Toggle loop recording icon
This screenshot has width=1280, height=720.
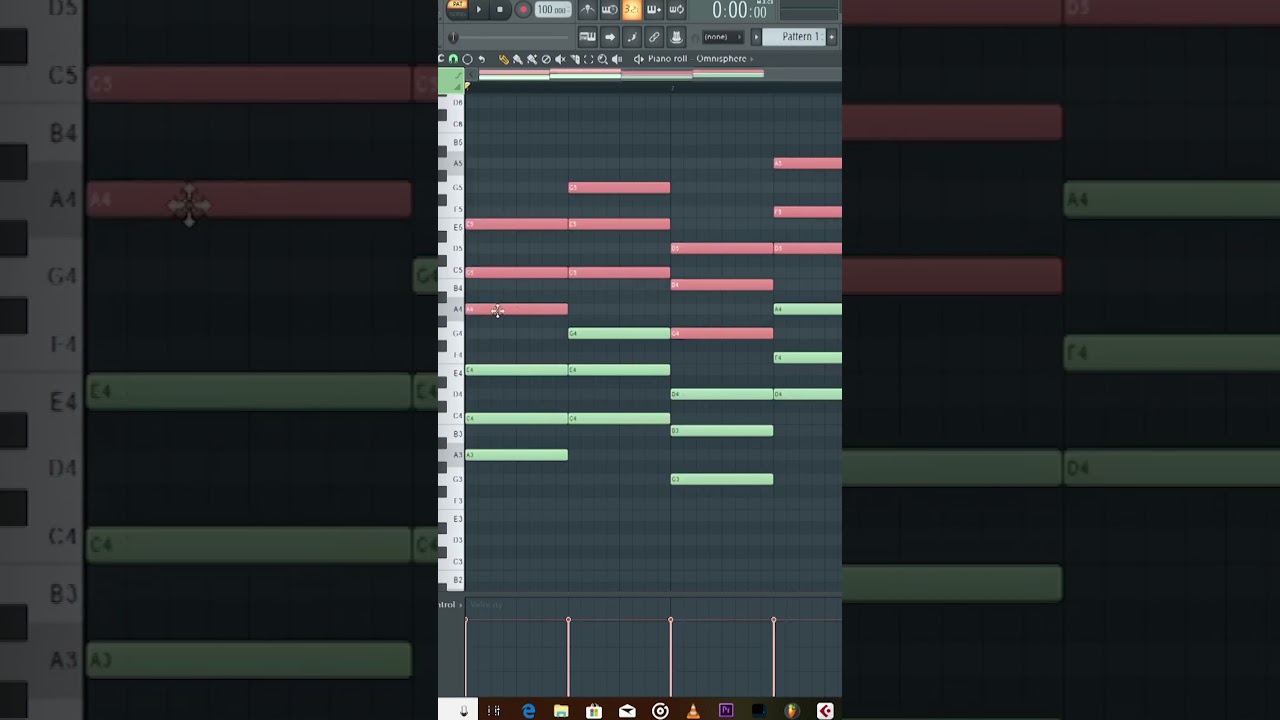click(677, 10)
